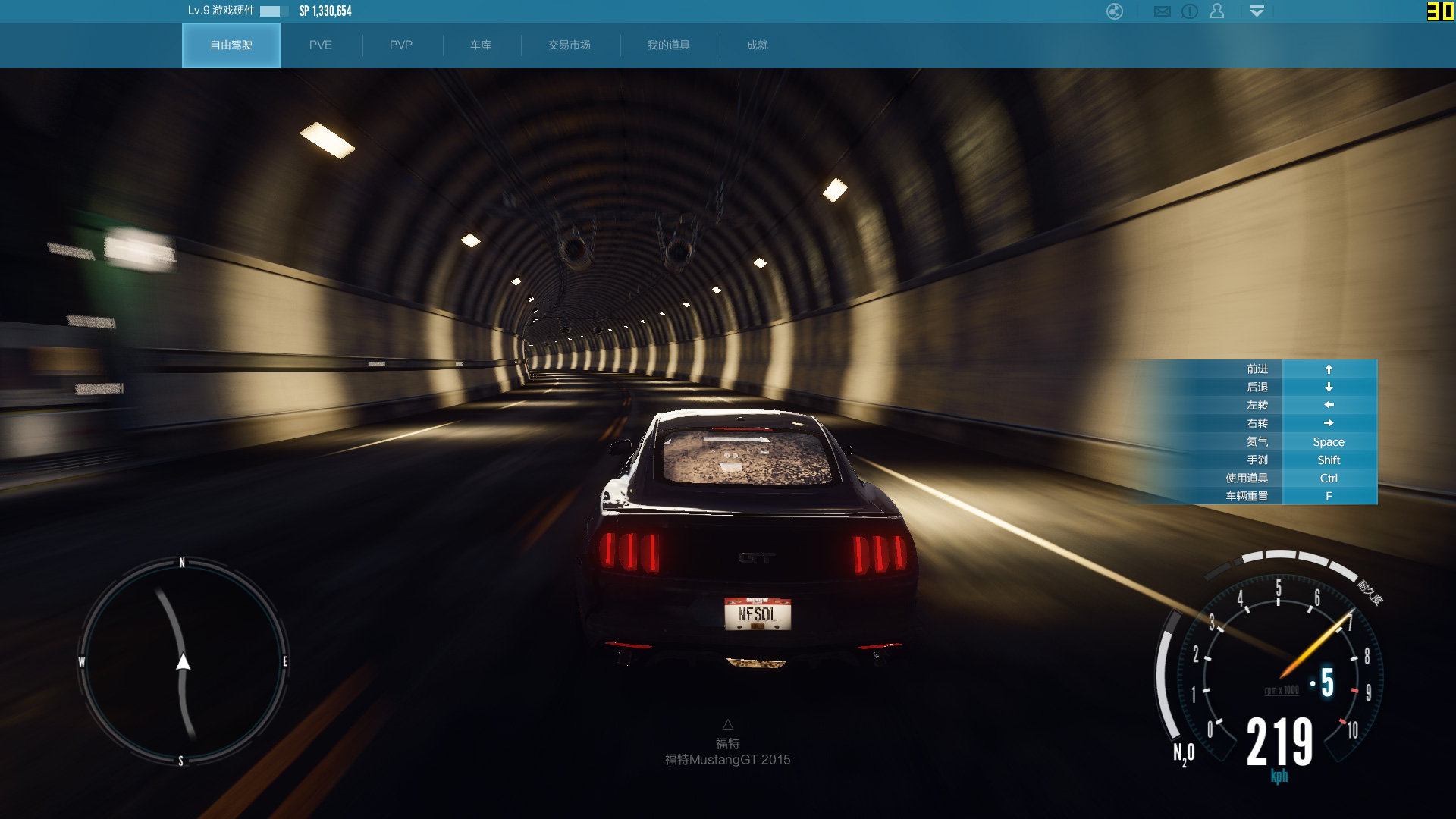
Task: Open the 交易市场 marketplace tab
Action: [x=570, y=45]
